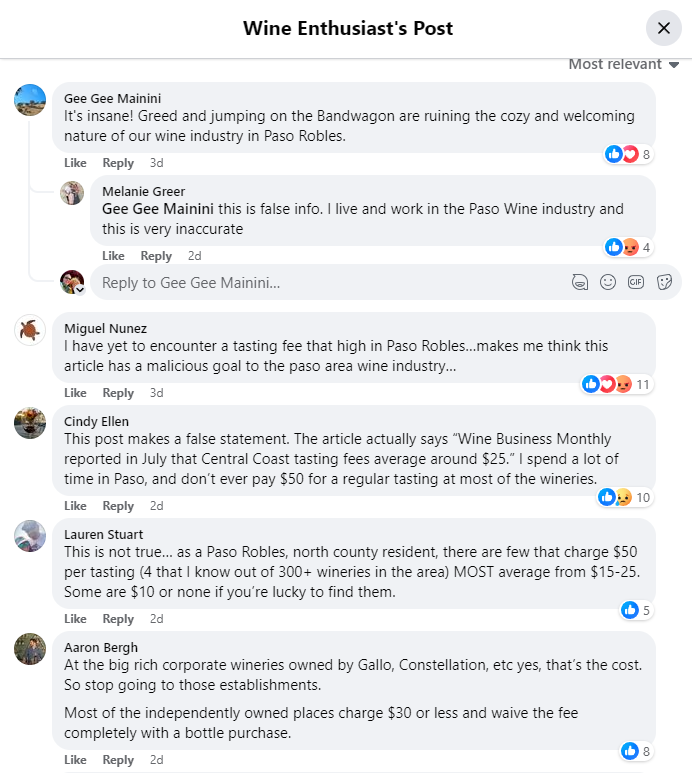View reactions on Gee Gee Mainini's comment
The image size is (692, 773).
point(628,154)
